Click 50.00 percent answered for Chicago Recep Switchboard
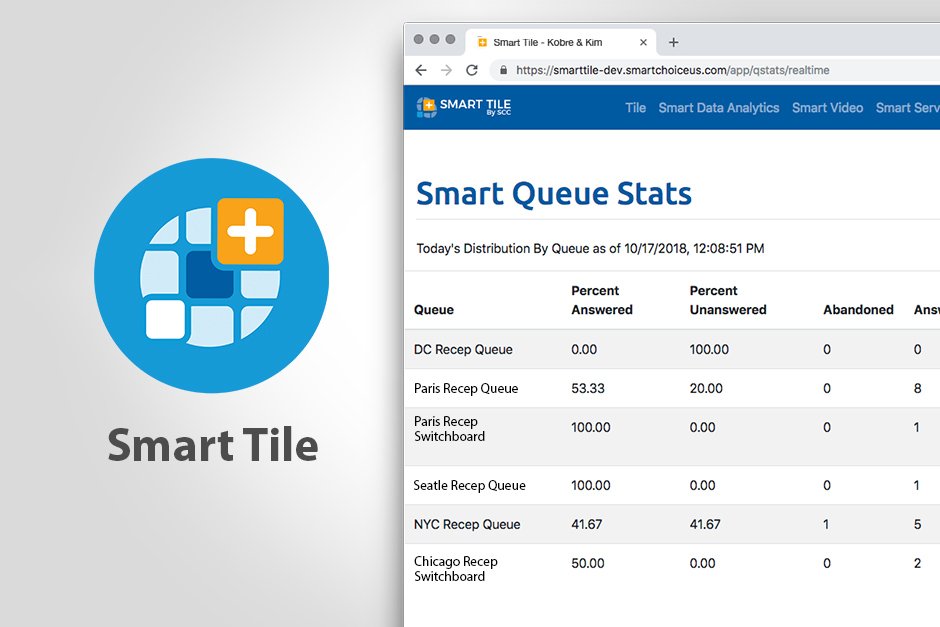 click(x=588, y=563)
